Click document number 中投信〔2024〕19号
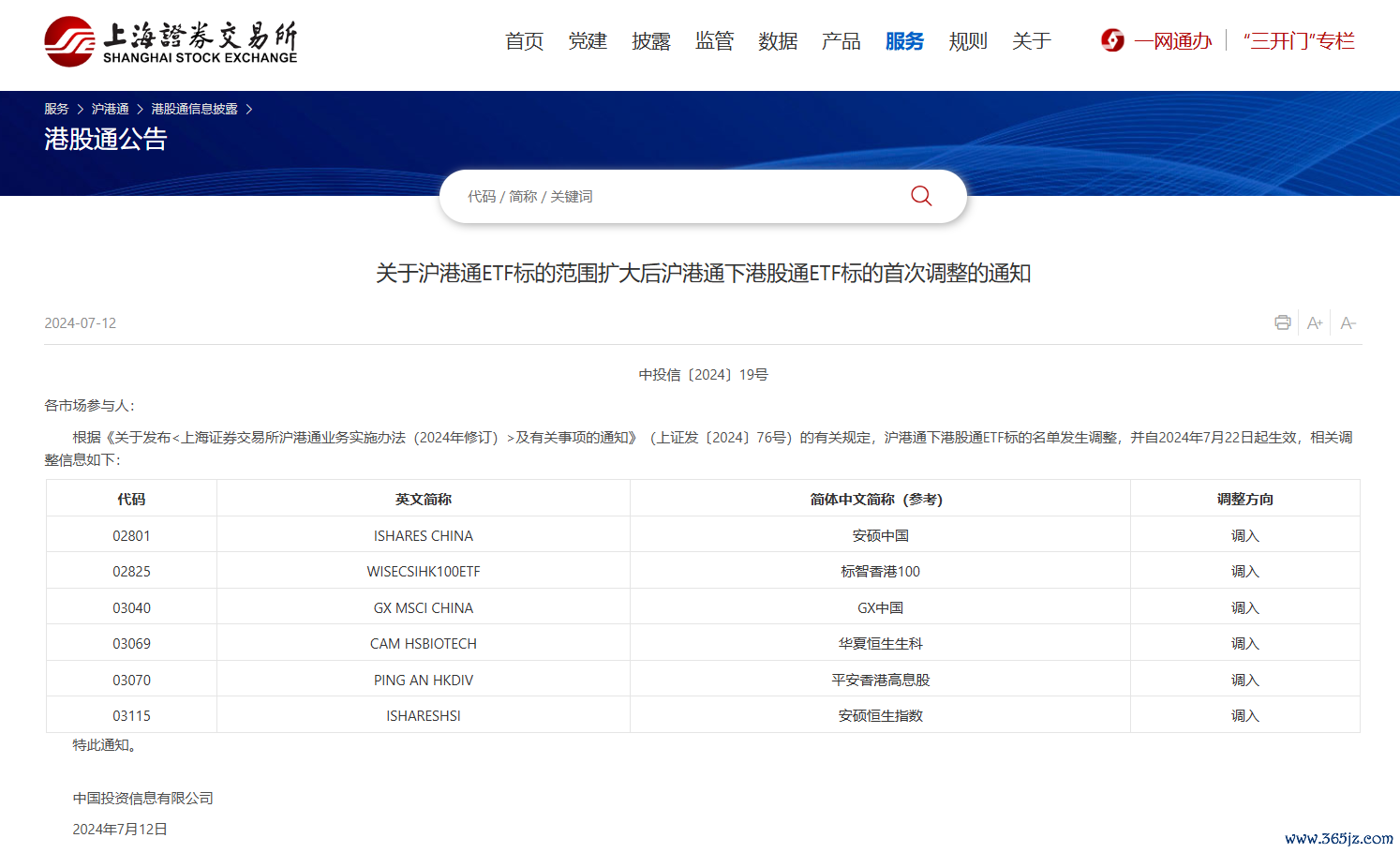 point(703,375)
